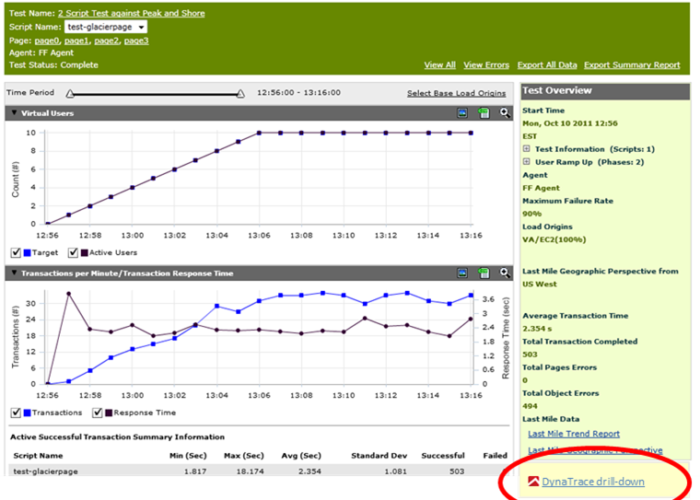Click the Test Overview panel header
Viewport: 700px width, 500px height.
point(605,91)
